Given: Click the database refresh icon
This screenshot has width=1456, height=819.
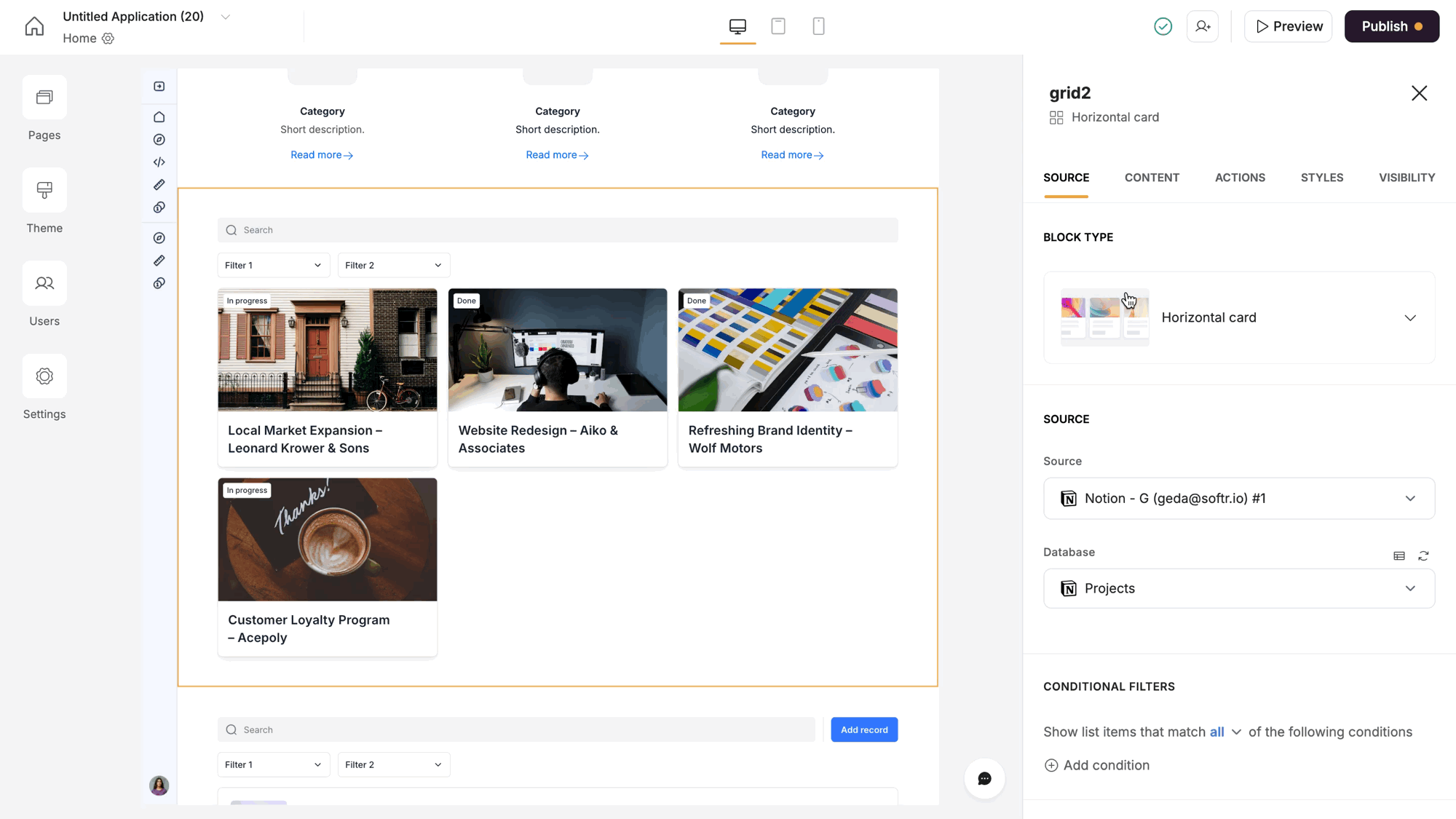Looking at the screenshot, I should click(1423, 556).
